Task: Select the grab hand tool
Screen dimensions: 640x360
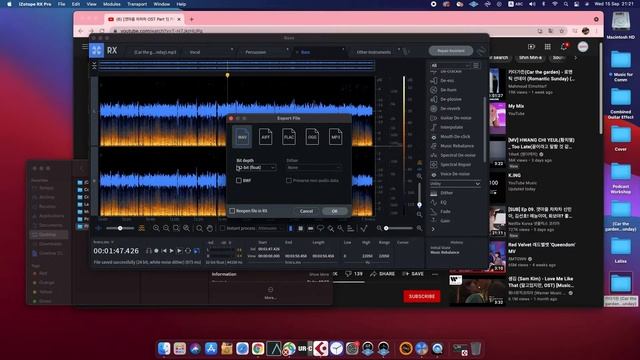Action: point(209,228)
